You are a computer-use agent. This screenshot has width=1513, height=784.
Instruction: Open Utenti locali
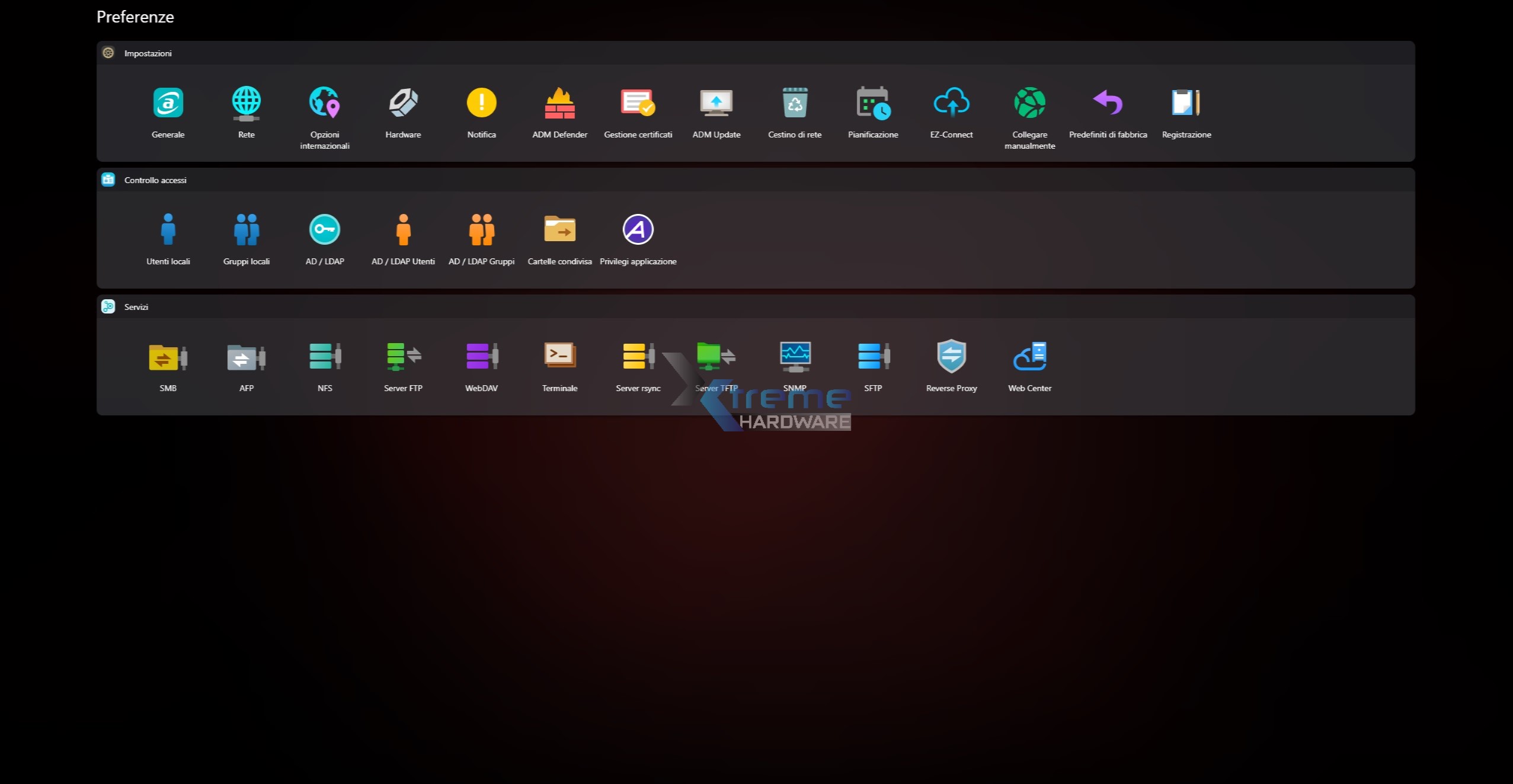click(x=168, y=230)
